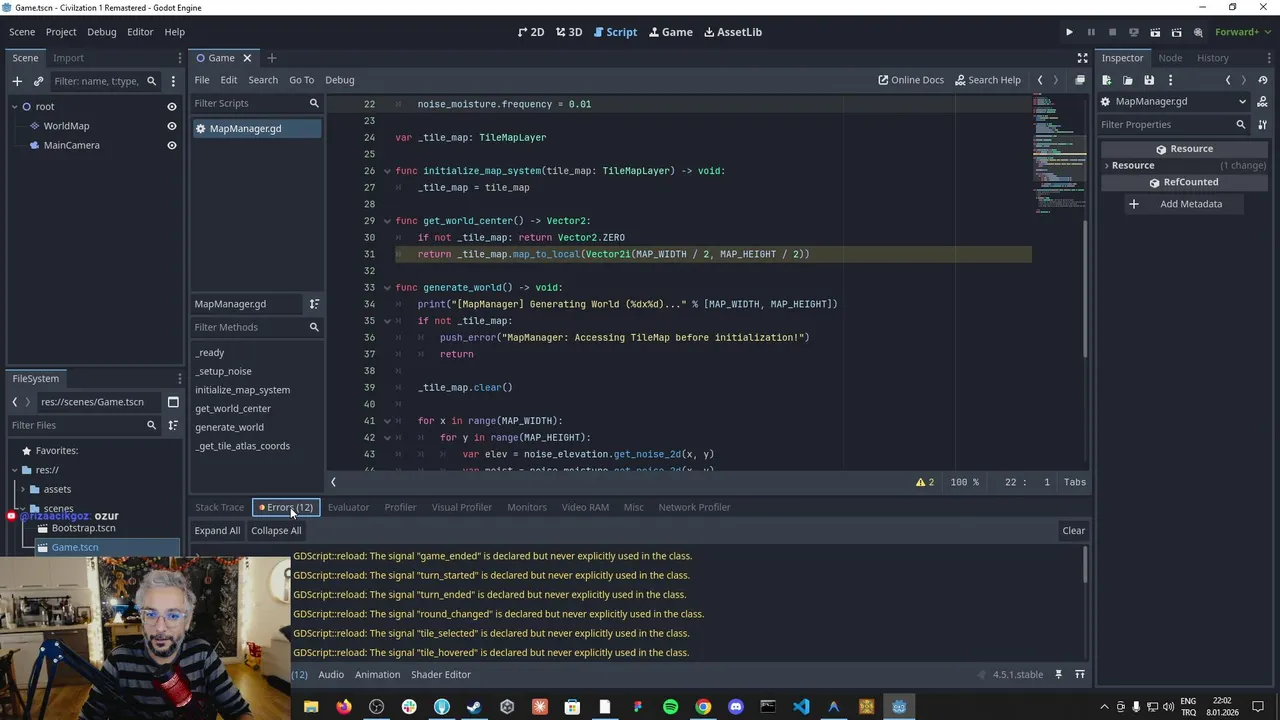
Task: Toggle visibility of WorldMap node
Action: 172,126
